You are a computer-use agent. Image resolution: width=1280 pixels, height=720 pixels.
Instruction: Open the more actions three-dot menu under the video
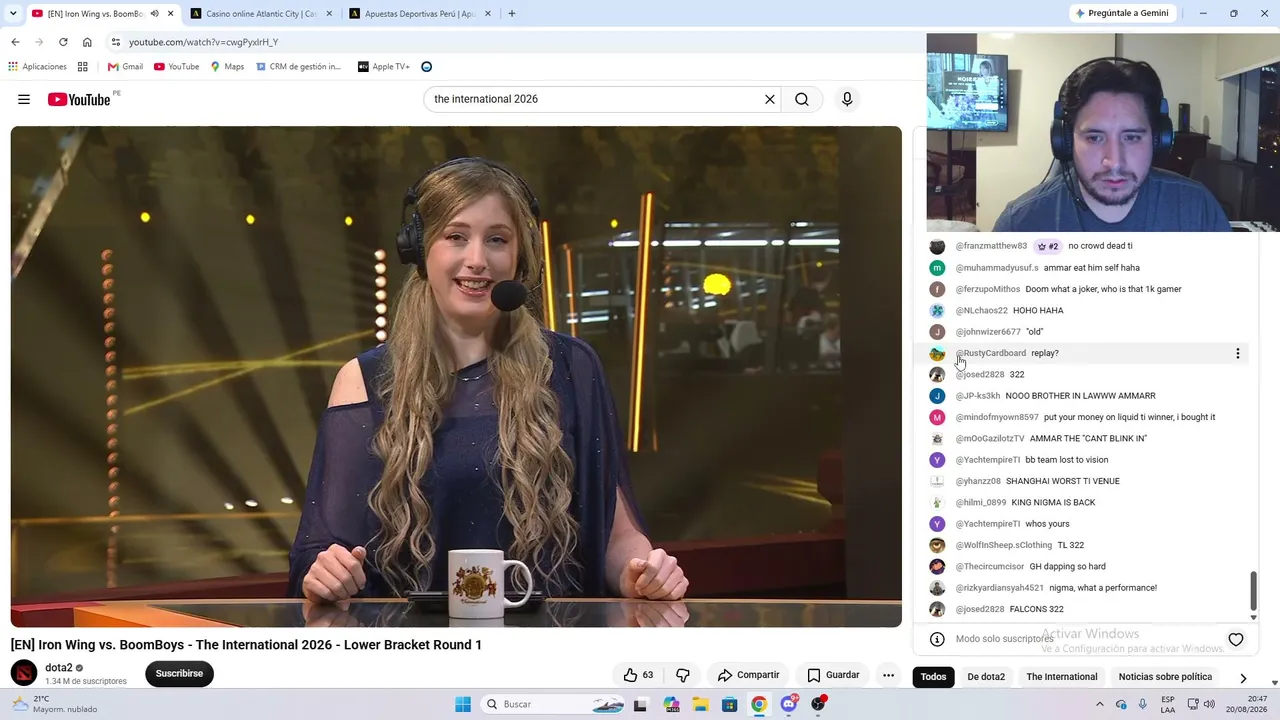click(888, 675)
